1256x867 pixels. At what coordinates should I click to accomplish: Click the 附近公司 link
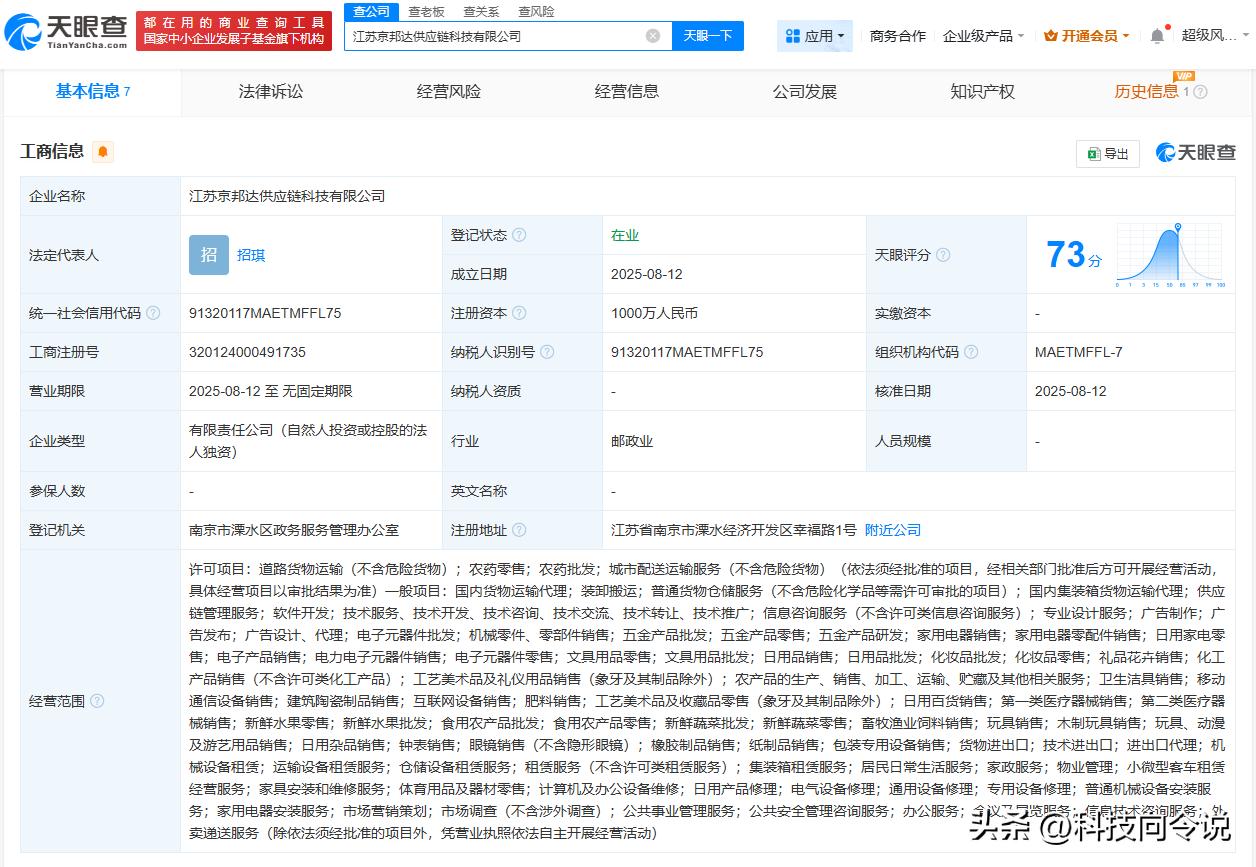(893, 530)
